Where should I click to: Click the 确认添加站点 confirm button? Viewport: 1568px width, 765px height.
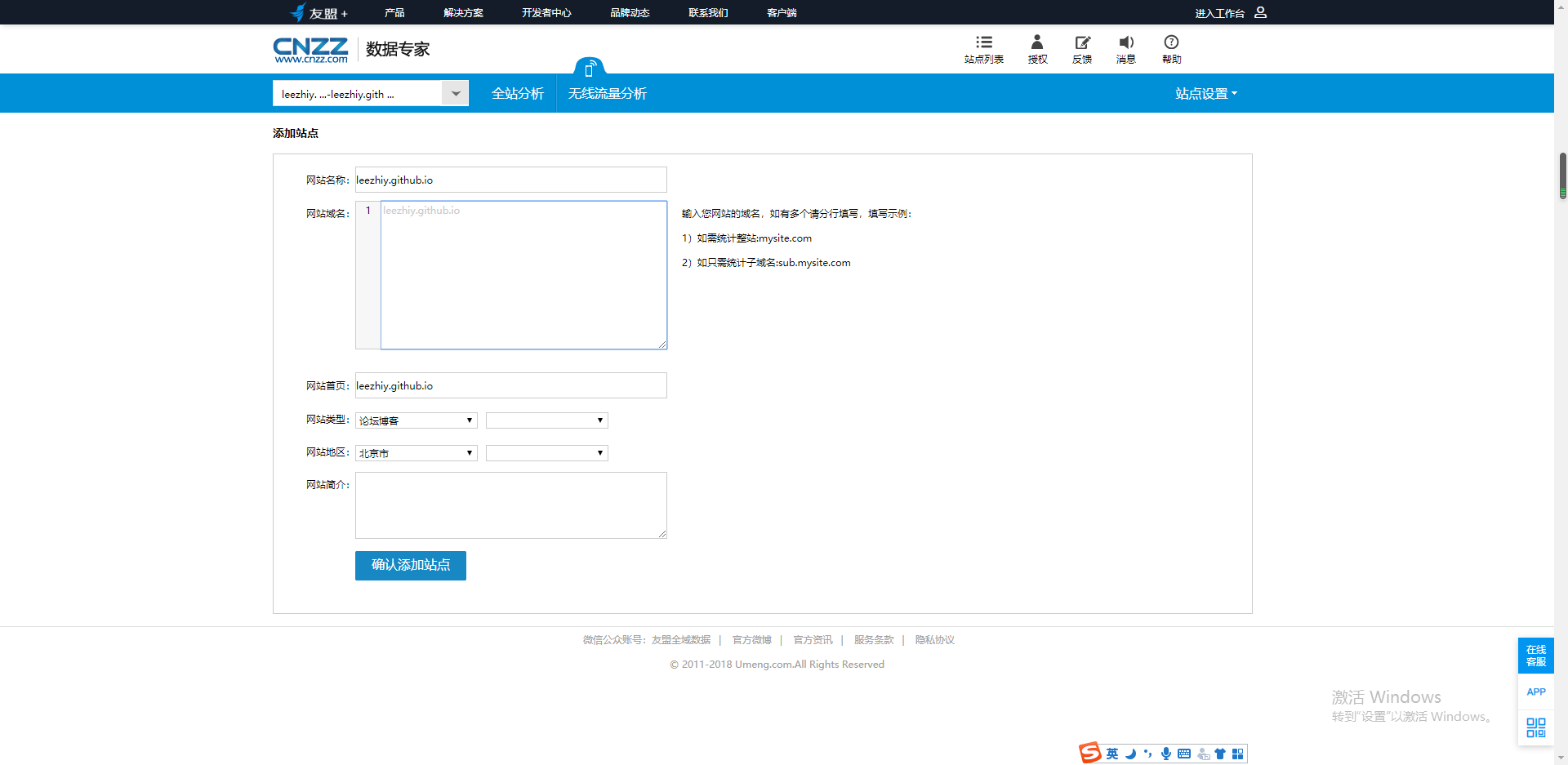point(410,565)
